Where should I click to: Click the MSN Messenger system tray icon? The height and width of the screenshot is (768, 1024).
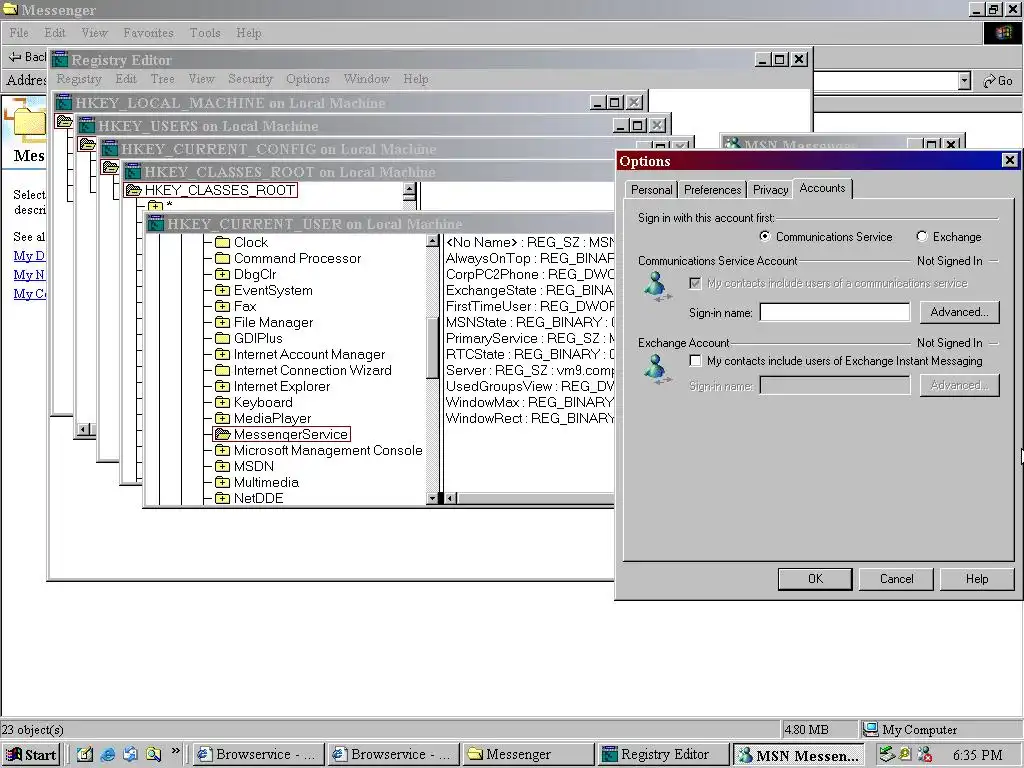pos(924,754)
